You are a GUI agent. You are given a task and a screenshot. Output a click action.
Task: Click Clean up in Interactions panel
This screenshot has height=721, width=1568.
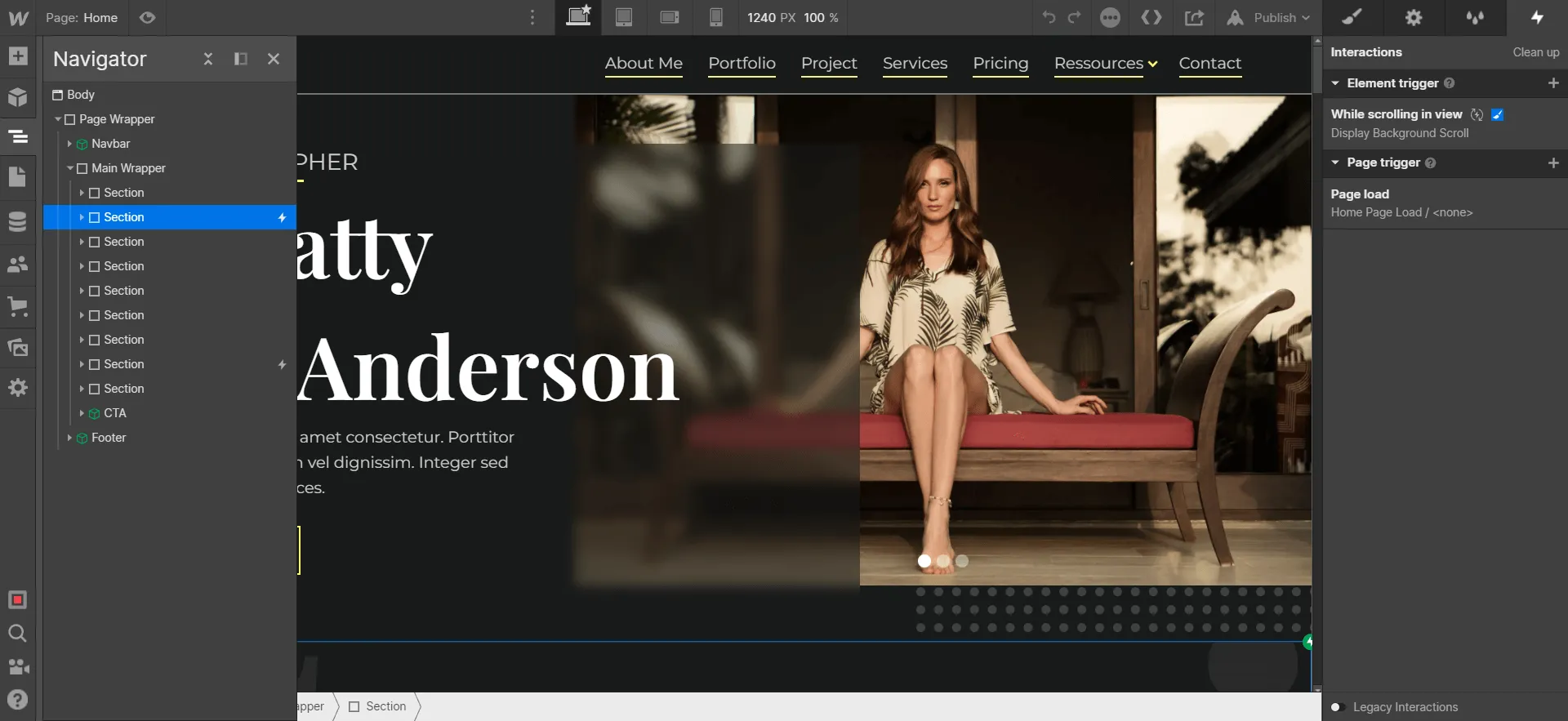coord(1535,52)
